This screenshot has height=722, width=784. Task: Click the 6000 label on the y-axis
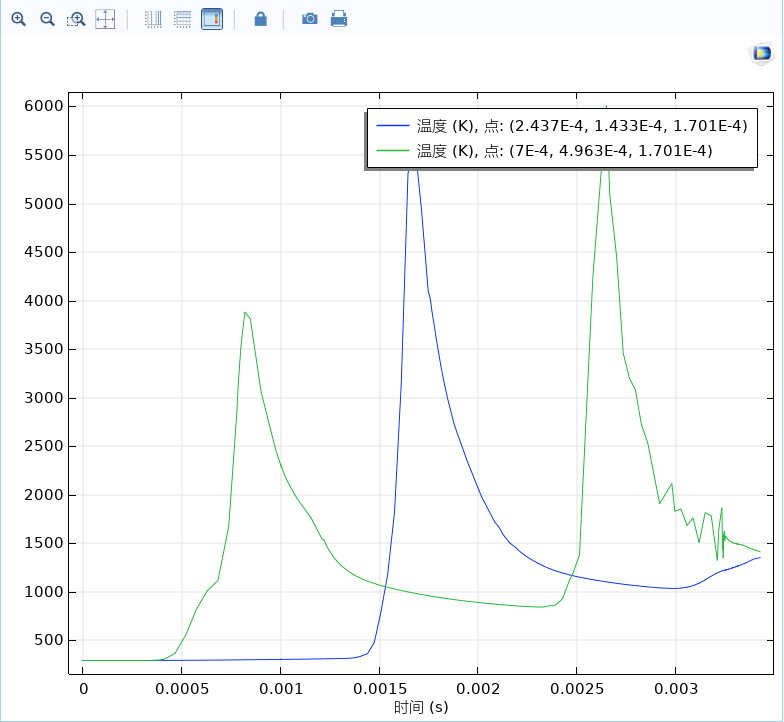(x=43, y=107)
